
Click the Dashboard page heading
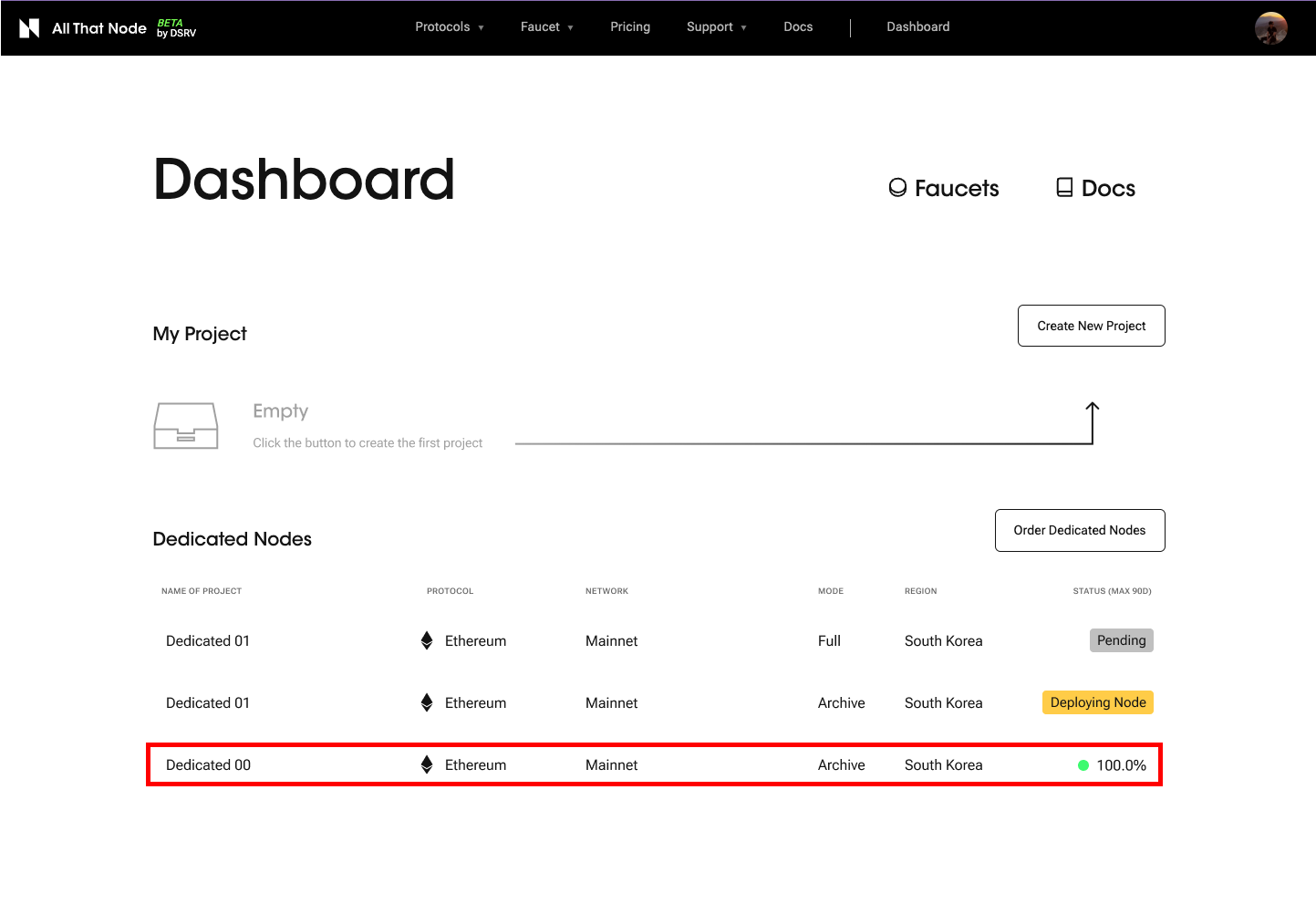(304, 179)
